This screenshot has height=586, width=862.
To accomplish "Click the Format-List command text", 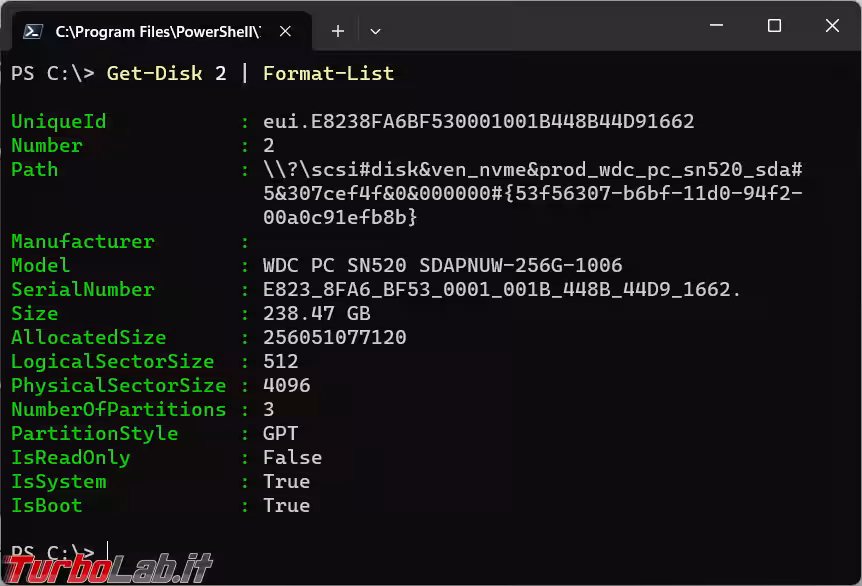I will coord(328,73).
